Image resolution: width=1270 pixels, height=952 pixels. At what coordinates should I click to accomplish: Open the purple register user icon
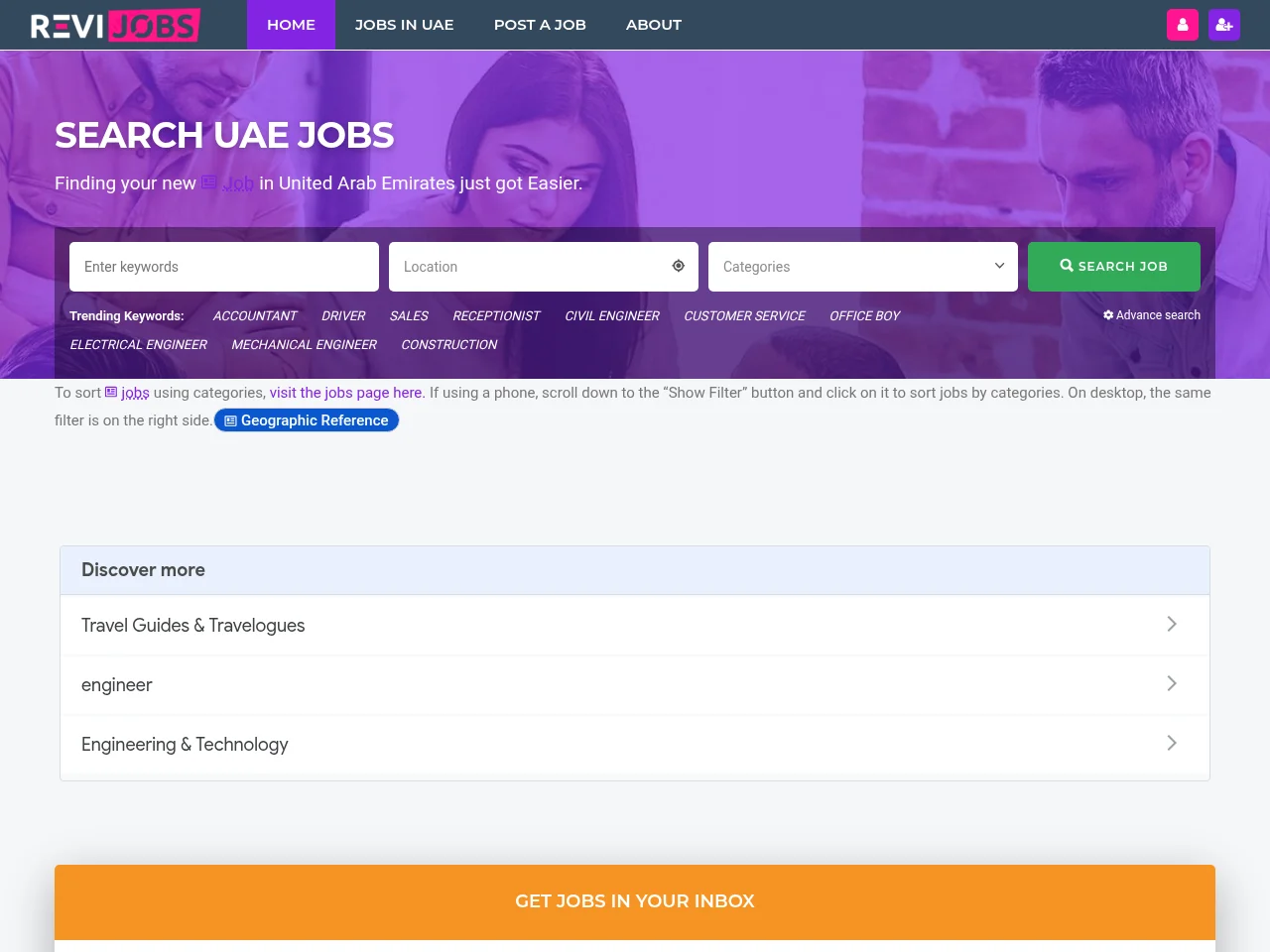pyautogui.click(x=1224, y=25)
